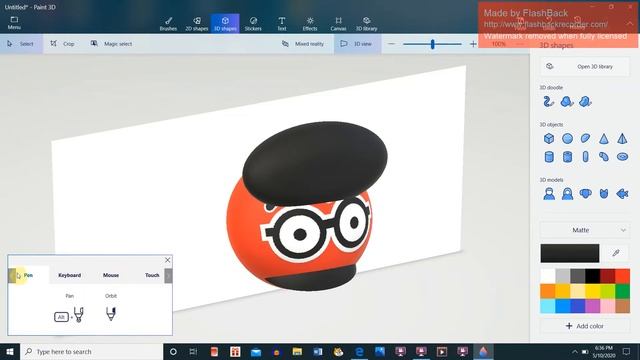Launch Mixed reality mode
The image size is (640, 360).
[x=303, y=44]
